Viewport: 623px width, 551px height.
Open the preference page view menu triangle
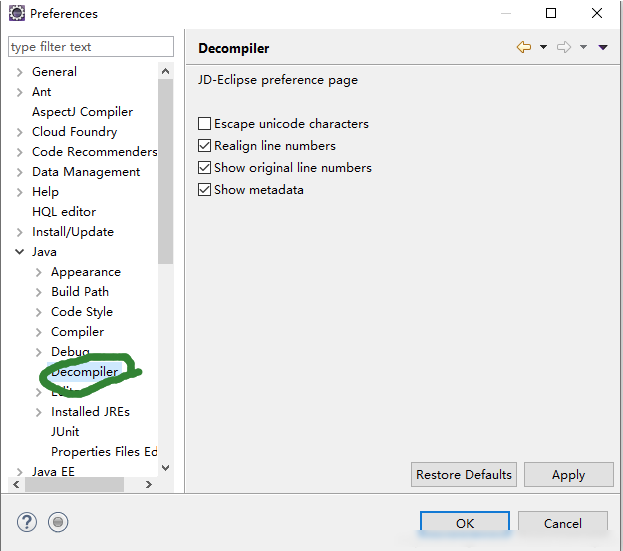click(603, 47)
